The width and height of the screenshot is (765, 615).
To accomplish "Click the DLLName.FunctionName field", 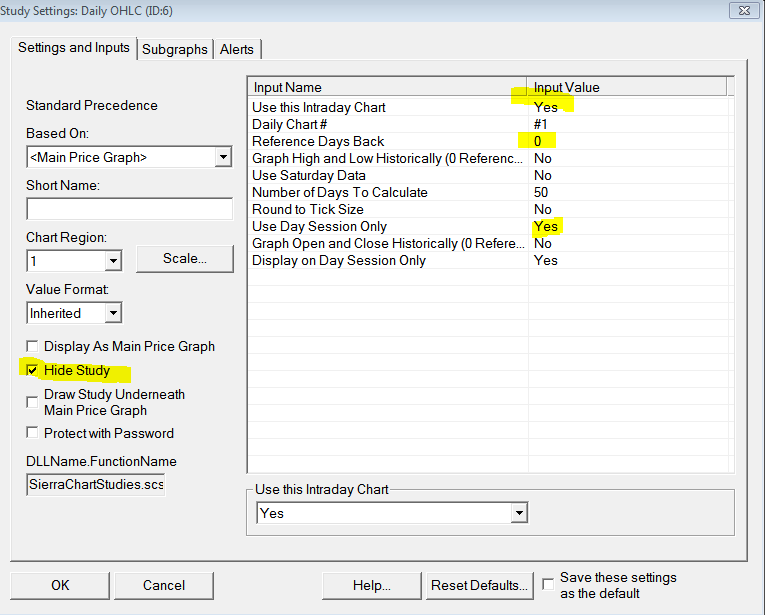I will (96, 484).
